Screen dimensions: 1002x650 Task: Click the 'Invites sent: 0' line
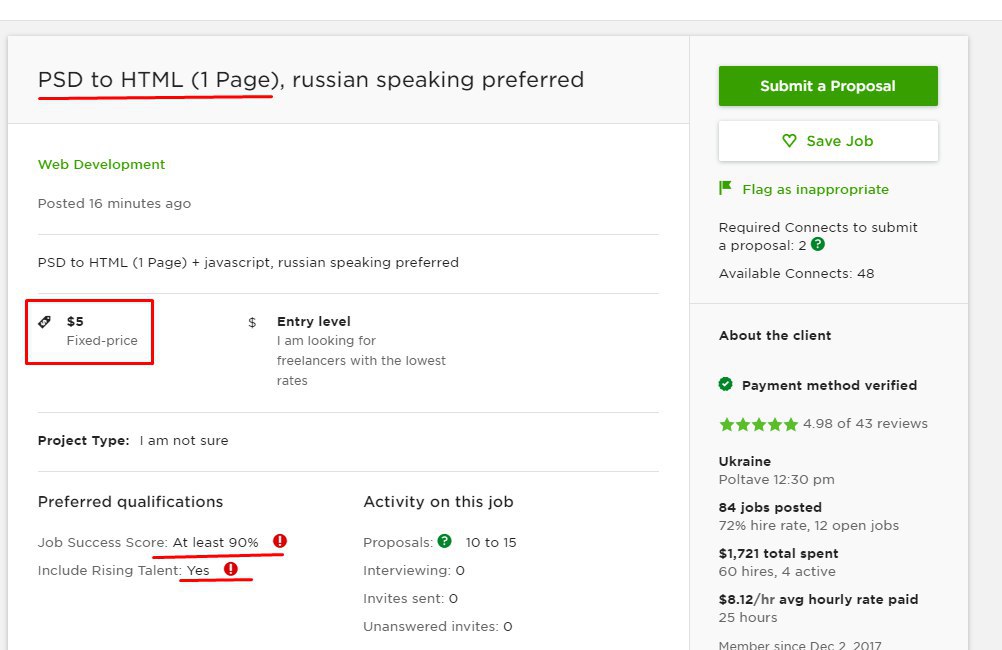tap(410, 598)
